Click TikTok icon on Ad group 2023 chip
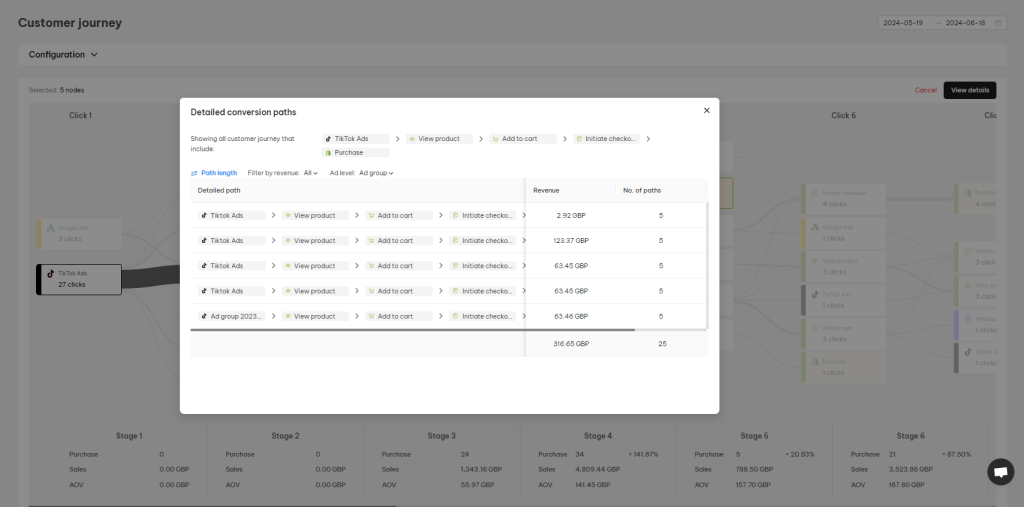 pos(204,316)
